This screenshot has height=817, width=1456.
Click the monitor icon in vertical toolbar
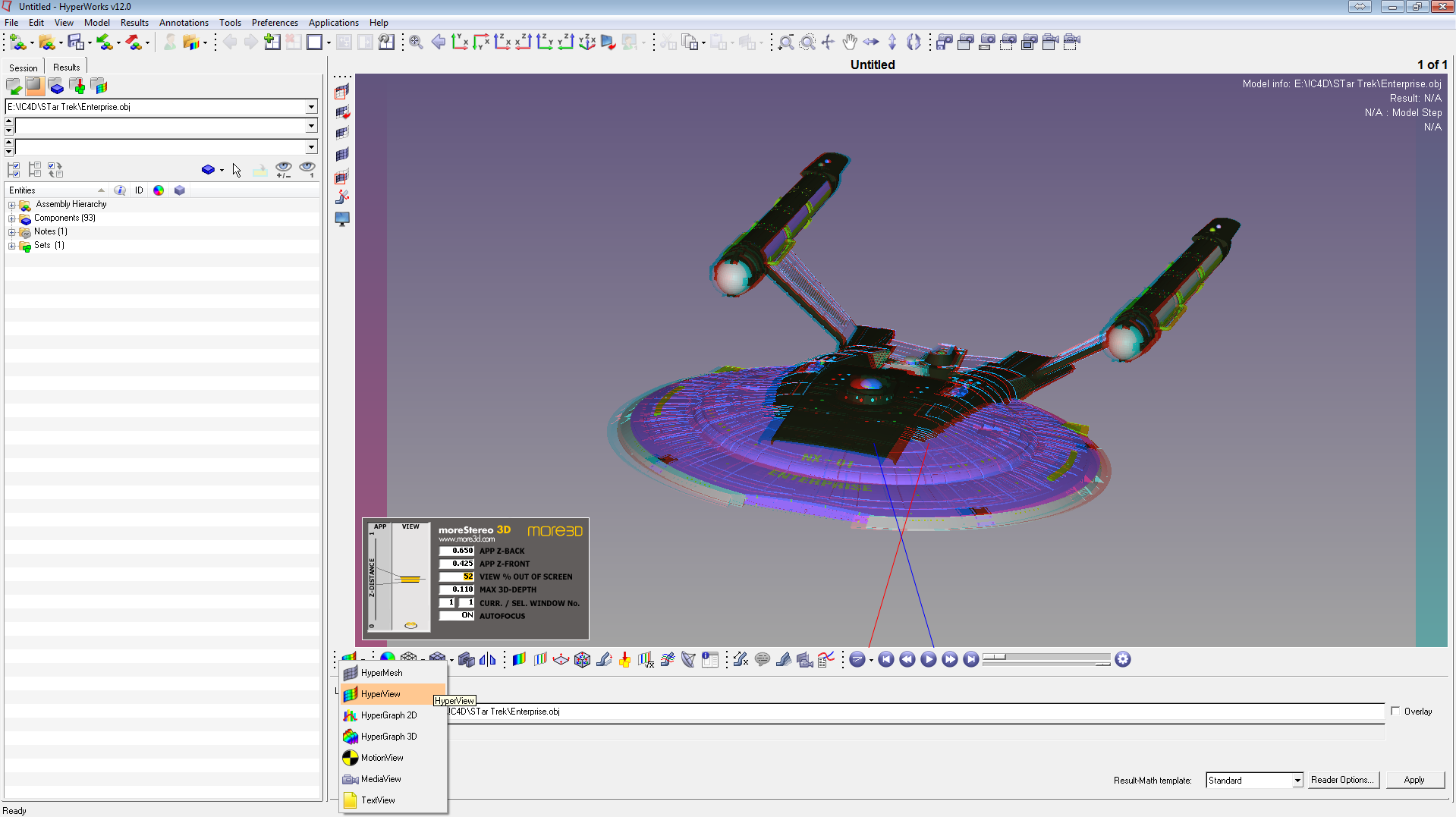click(x=342, y=219)
